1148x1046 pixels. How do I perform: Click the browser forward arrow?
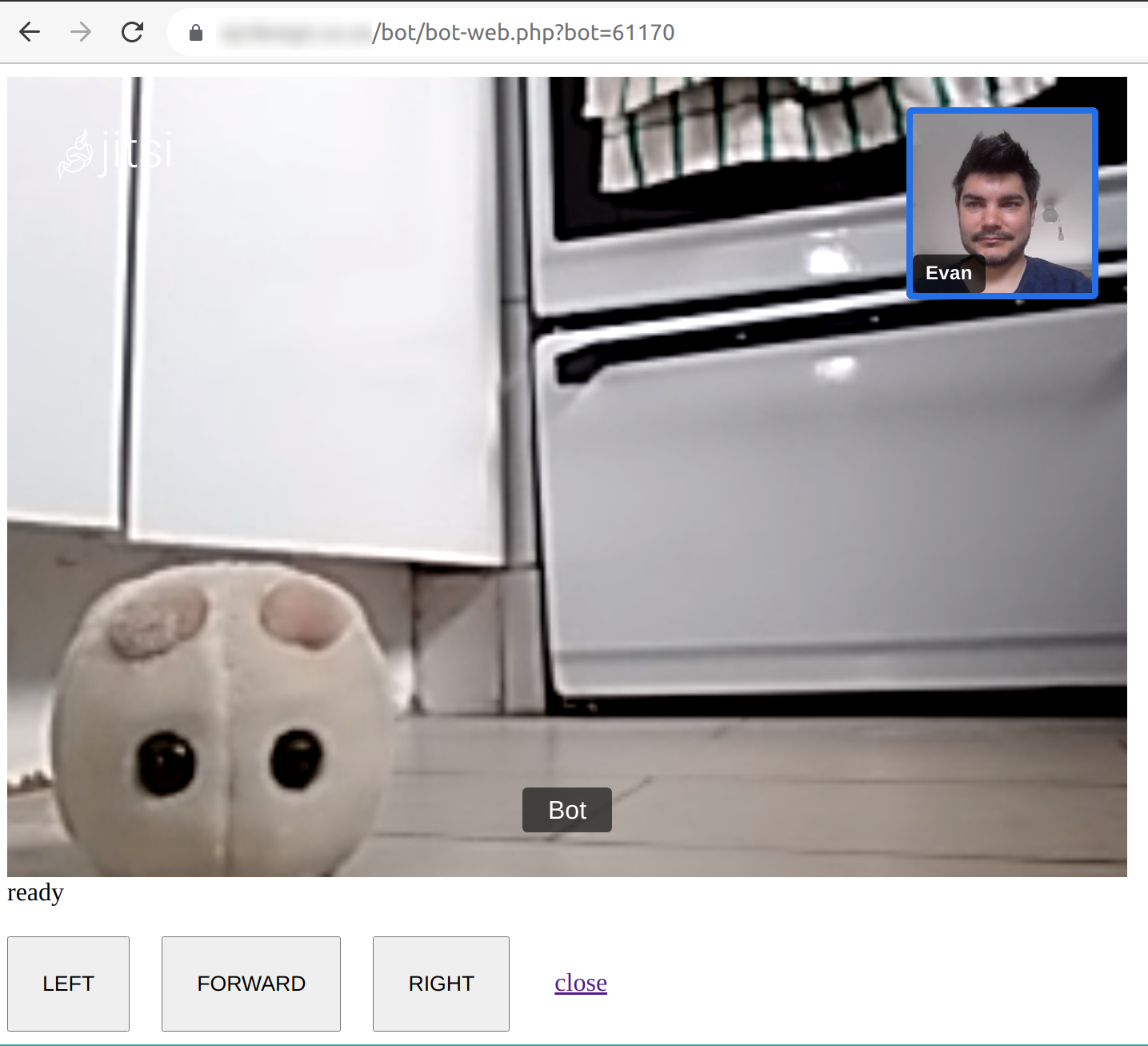point(80,32)
